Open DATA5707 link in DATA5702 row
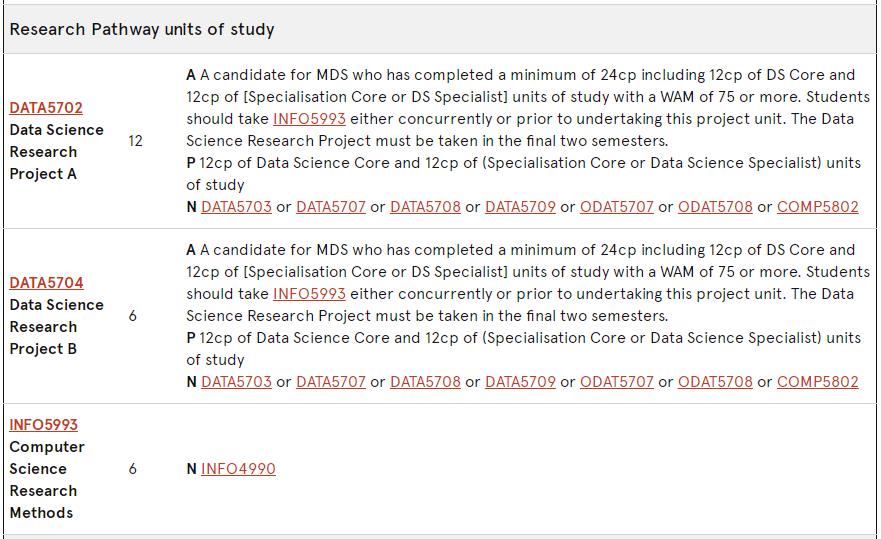The height and width of the screenshot is (539, 881). pyautogui.click(x=331, y=206)
